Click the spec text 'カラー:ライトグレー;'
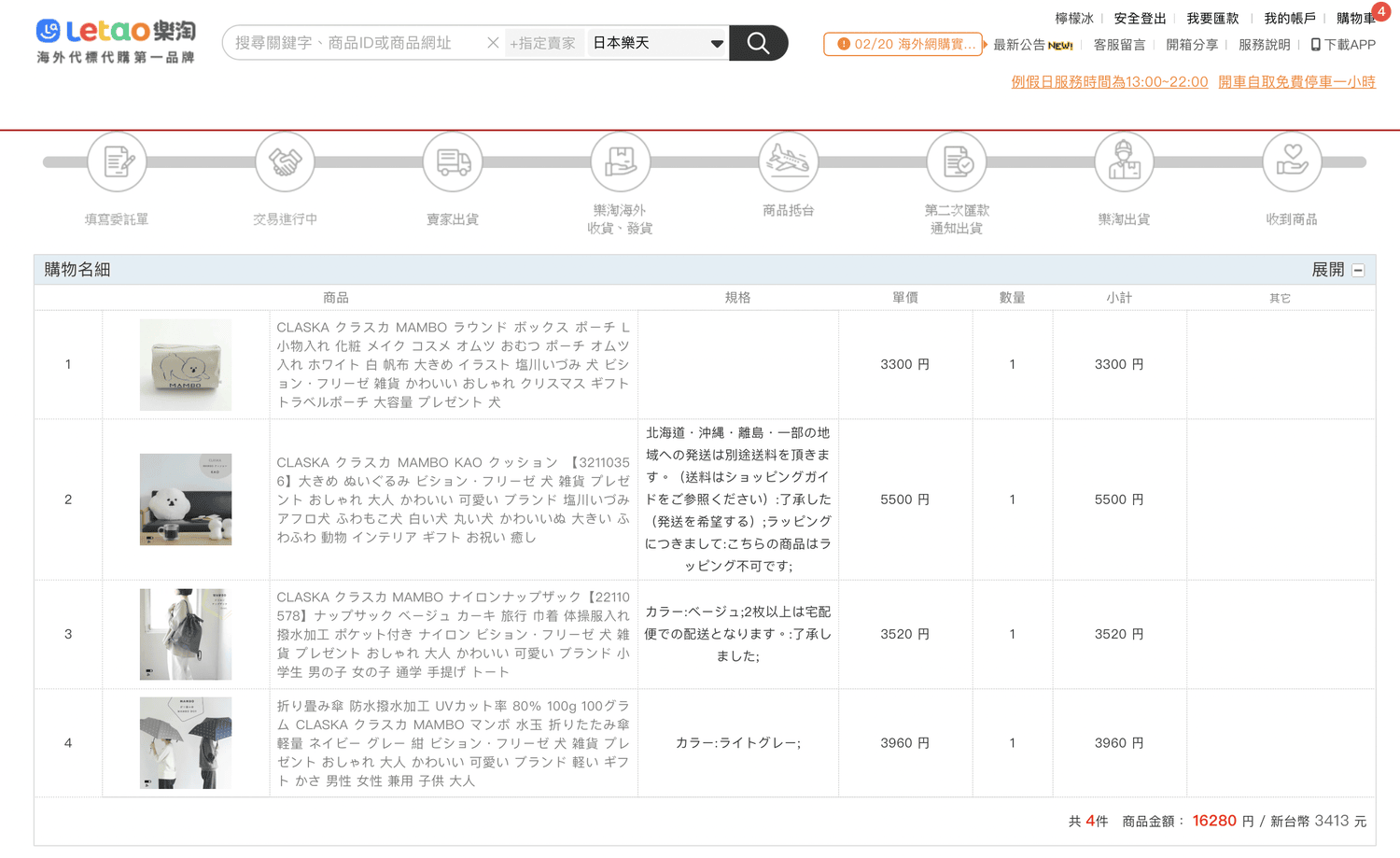Image resolution: width=1400 pixels, height=858 pixels. click(738, 743)
